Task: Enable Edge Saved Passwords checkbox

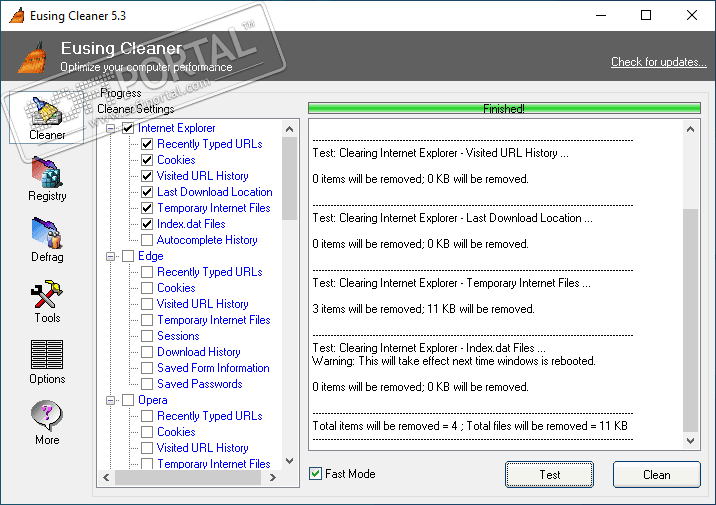Action: pos(147,384)
